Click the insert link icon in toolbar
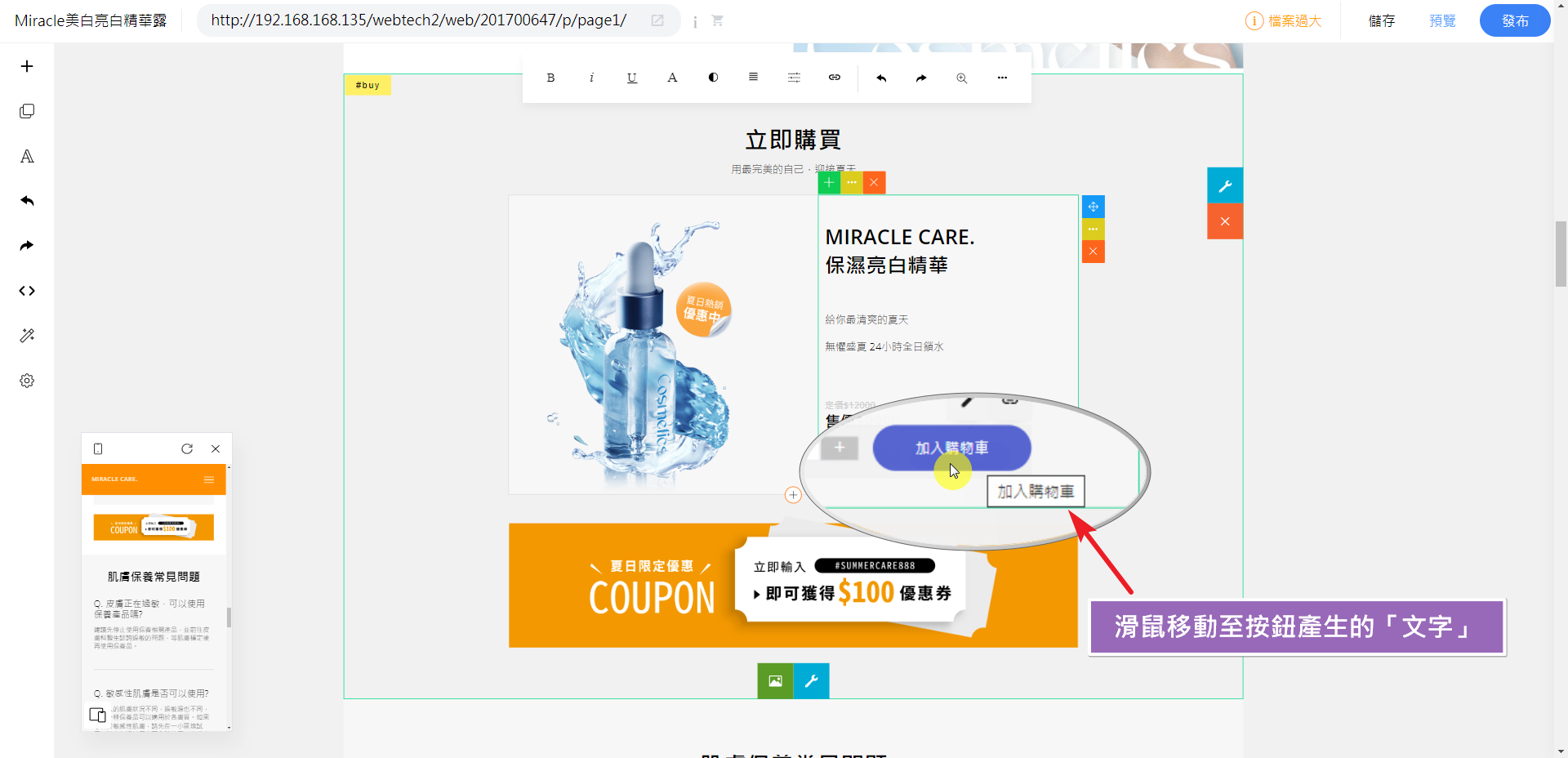Screen dimensions: 1568x758 pyautogui.click(x=834, y=78)
